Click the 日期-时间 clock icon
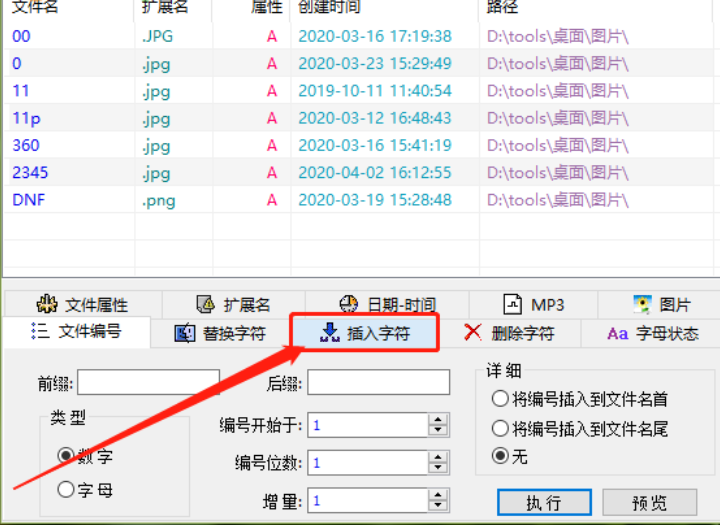720x527 pixels. [x=348, y=304]
